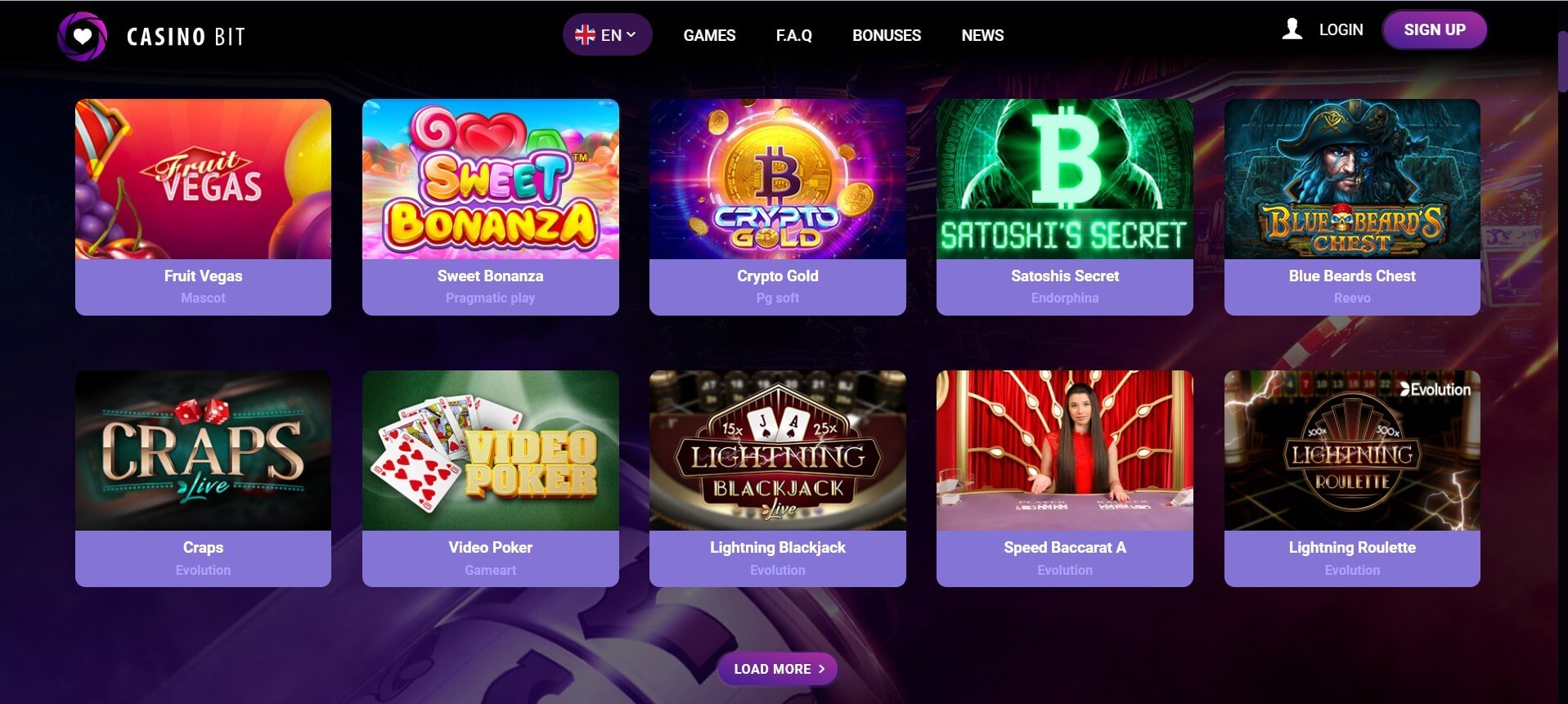Screen dimensions: 1568x704
Task: Click the Lightning Roulette title link
Action: pos(1352,547)
